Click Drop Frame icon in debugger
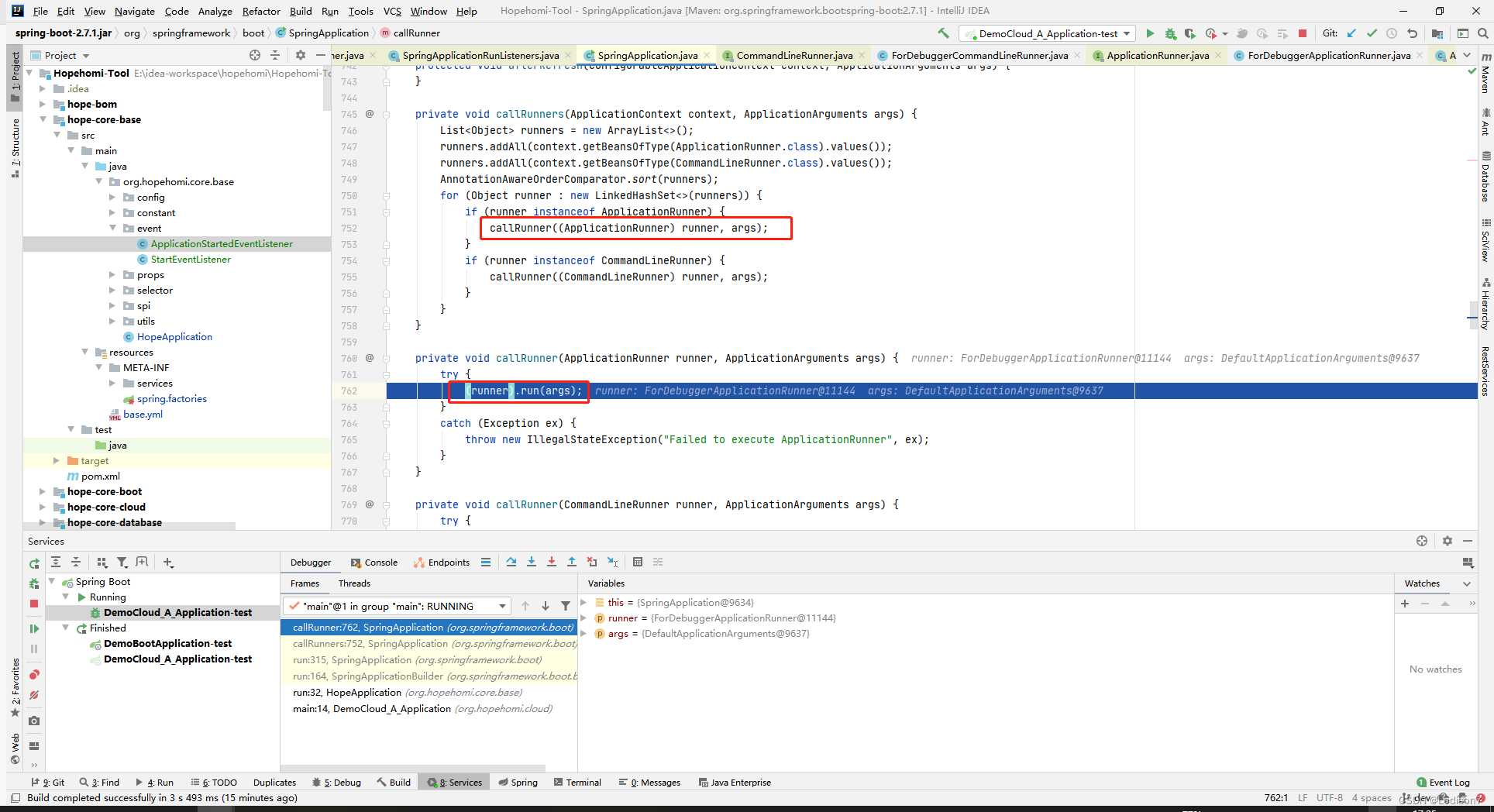 pyautogui.click(x=592, y=562)
